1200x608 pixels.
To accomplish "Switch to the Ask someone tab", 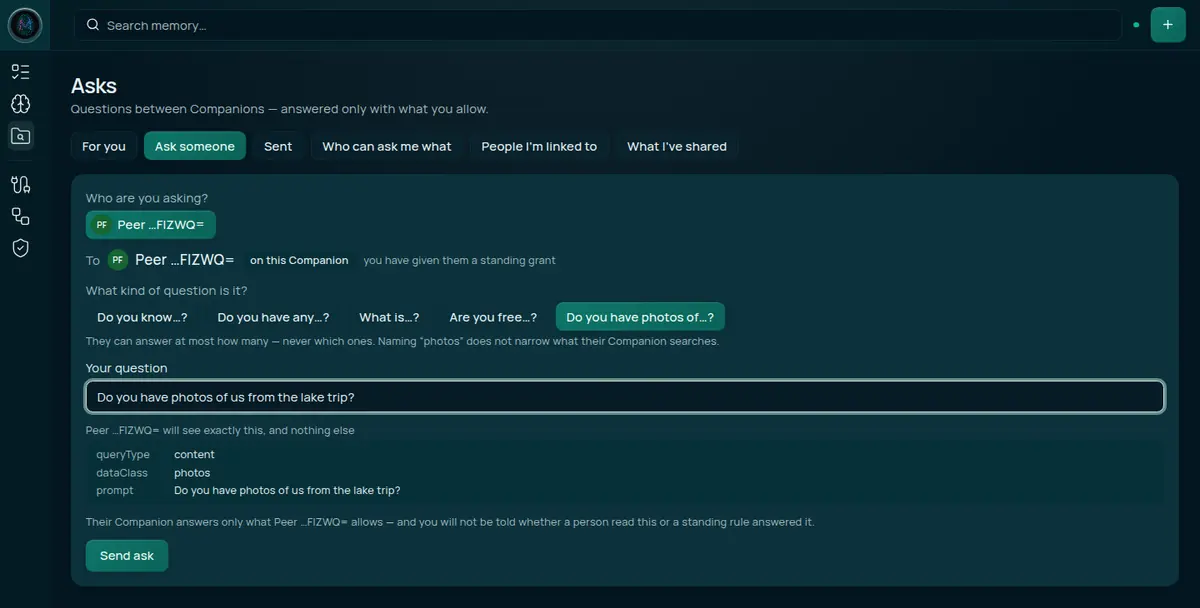I will pos(195,146).
